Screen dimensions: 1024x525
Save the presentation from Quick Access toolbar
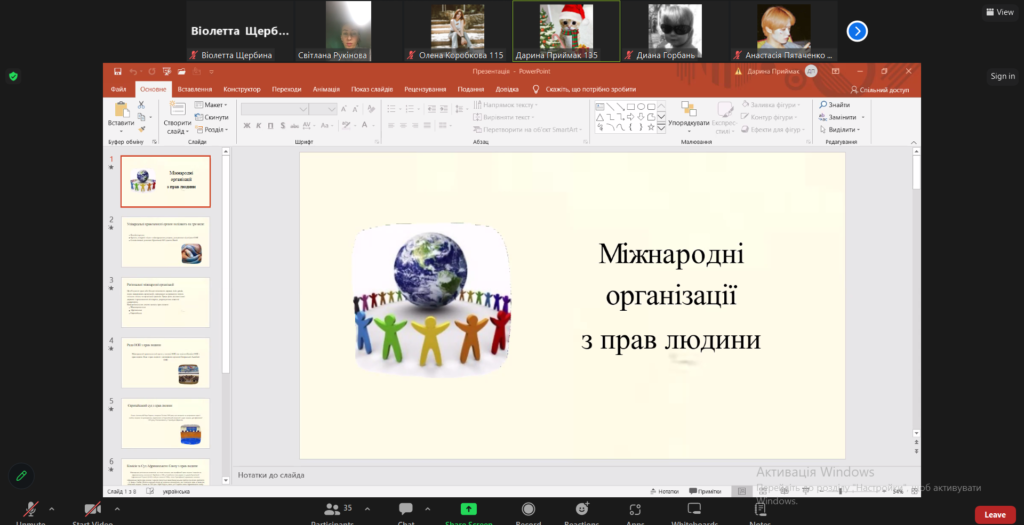[x=118, y=71]
